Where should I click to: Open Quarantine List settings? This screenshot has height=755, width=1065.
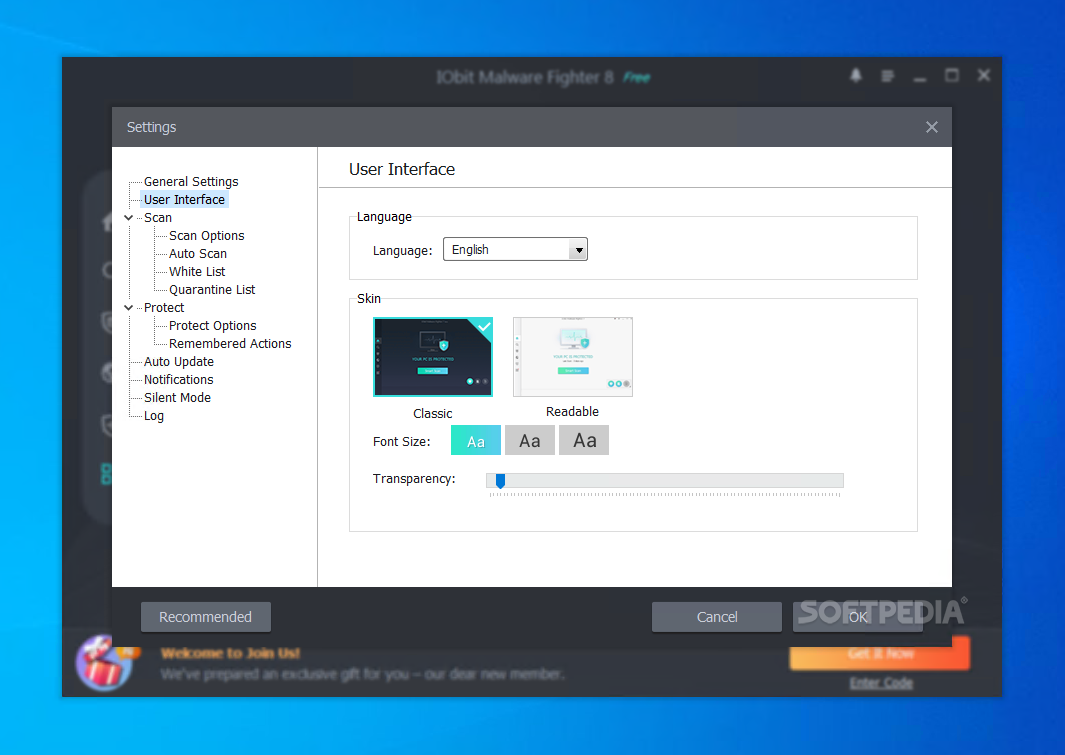(212, 290)
